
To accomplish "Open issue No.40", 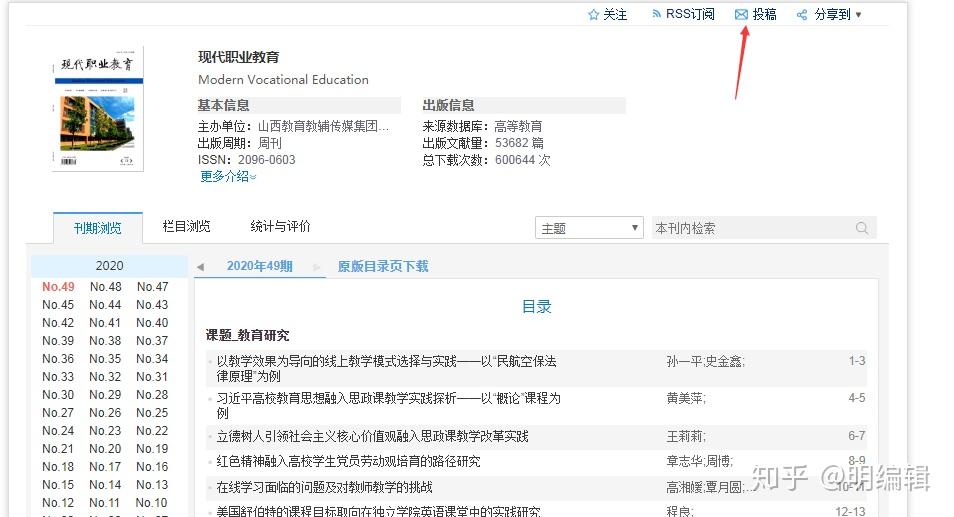I will tap(152, 323).
